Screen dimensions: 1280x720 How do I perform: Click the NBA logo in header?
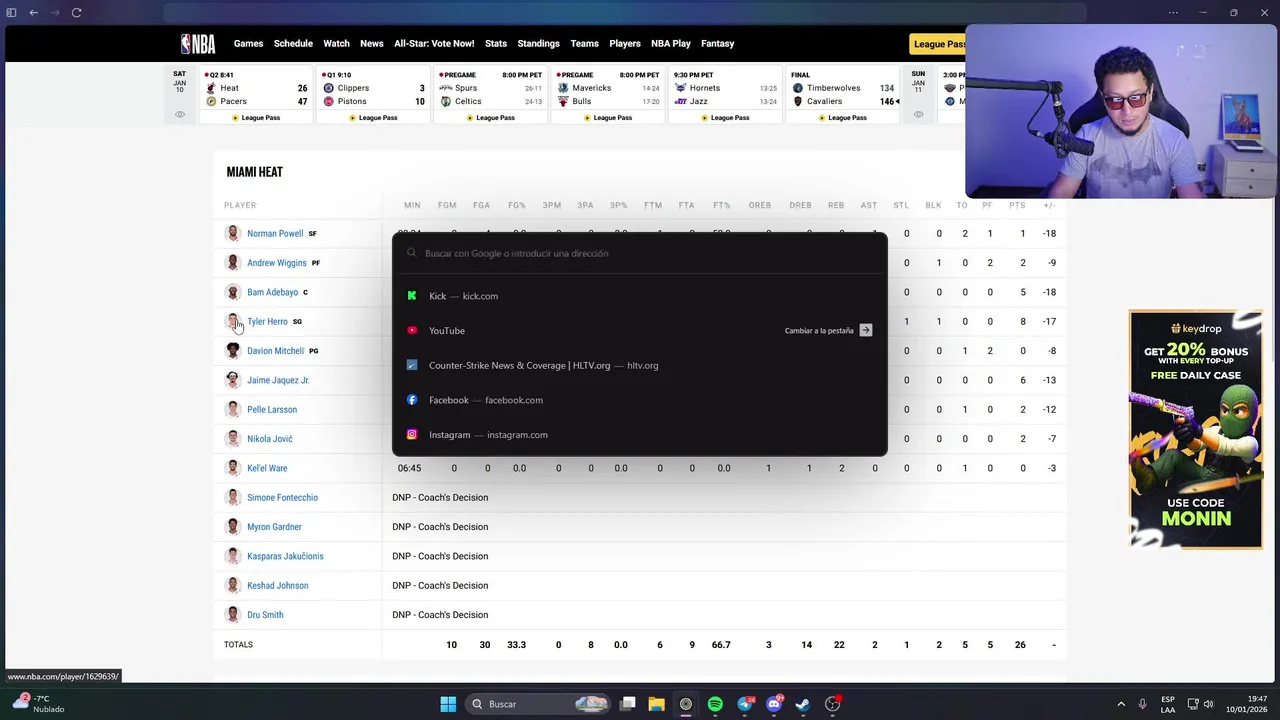pos(198,43)
